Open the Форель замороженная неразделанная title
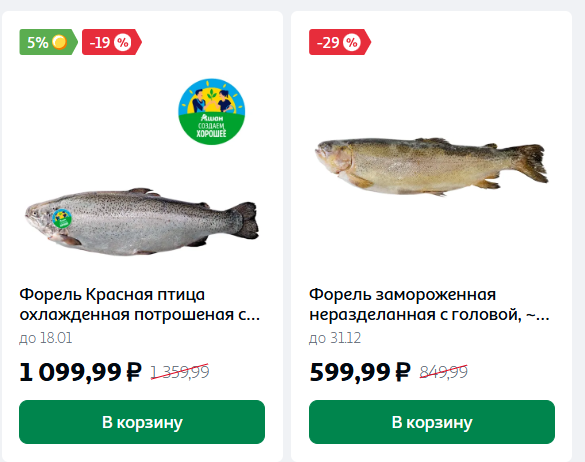Image resolution: width=585 pixels, height=462 pixels. tap(429, 305)
